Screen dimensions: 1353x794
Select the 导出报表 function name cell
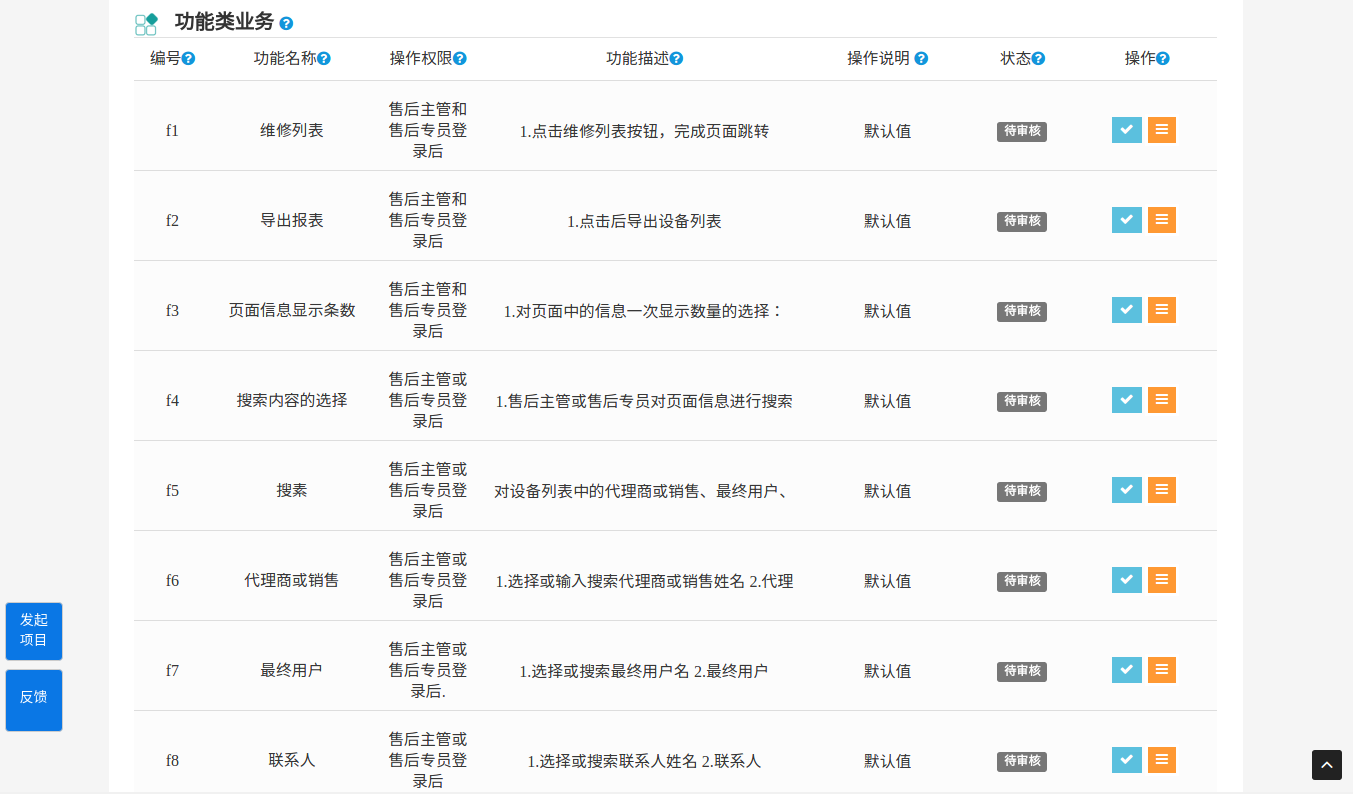(292, 220)
